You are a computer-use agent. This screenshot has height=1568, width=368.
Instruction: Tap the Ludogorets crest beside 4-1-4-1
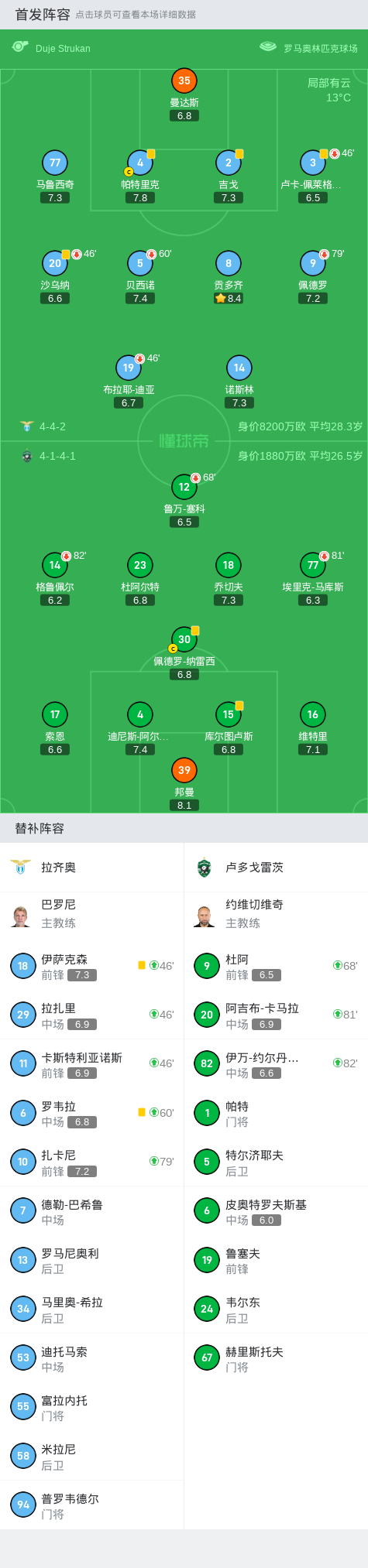27,456
